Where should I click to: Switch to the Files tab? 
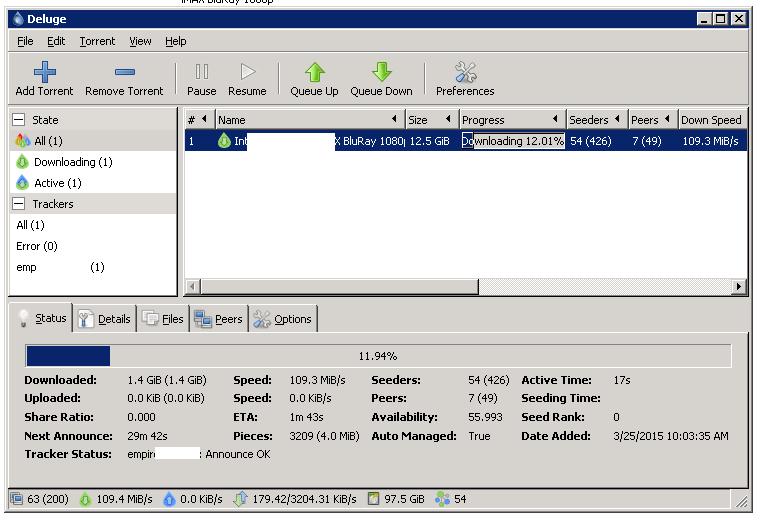point(163,319)
